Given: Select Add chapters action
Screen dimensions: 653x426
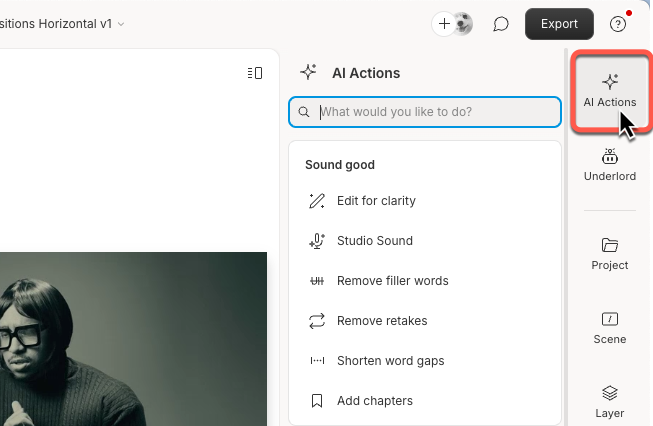Looking at the screenshot, I should (425, 401).
